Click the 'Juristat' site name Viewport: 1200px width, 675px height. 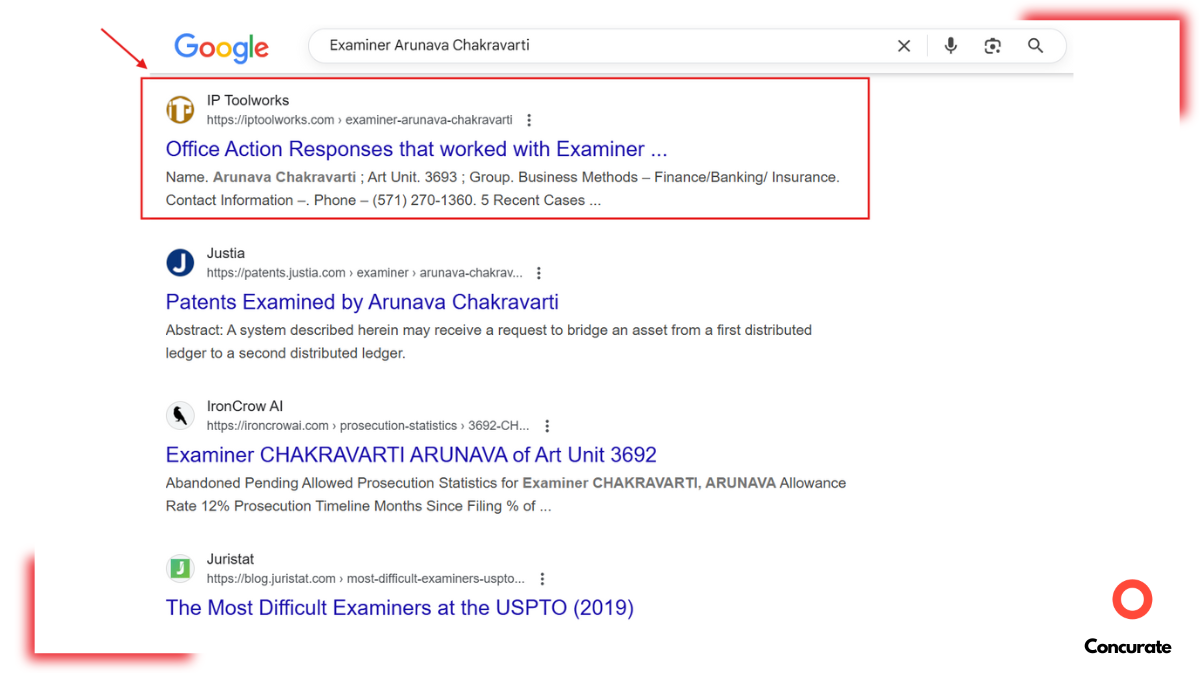231,559
